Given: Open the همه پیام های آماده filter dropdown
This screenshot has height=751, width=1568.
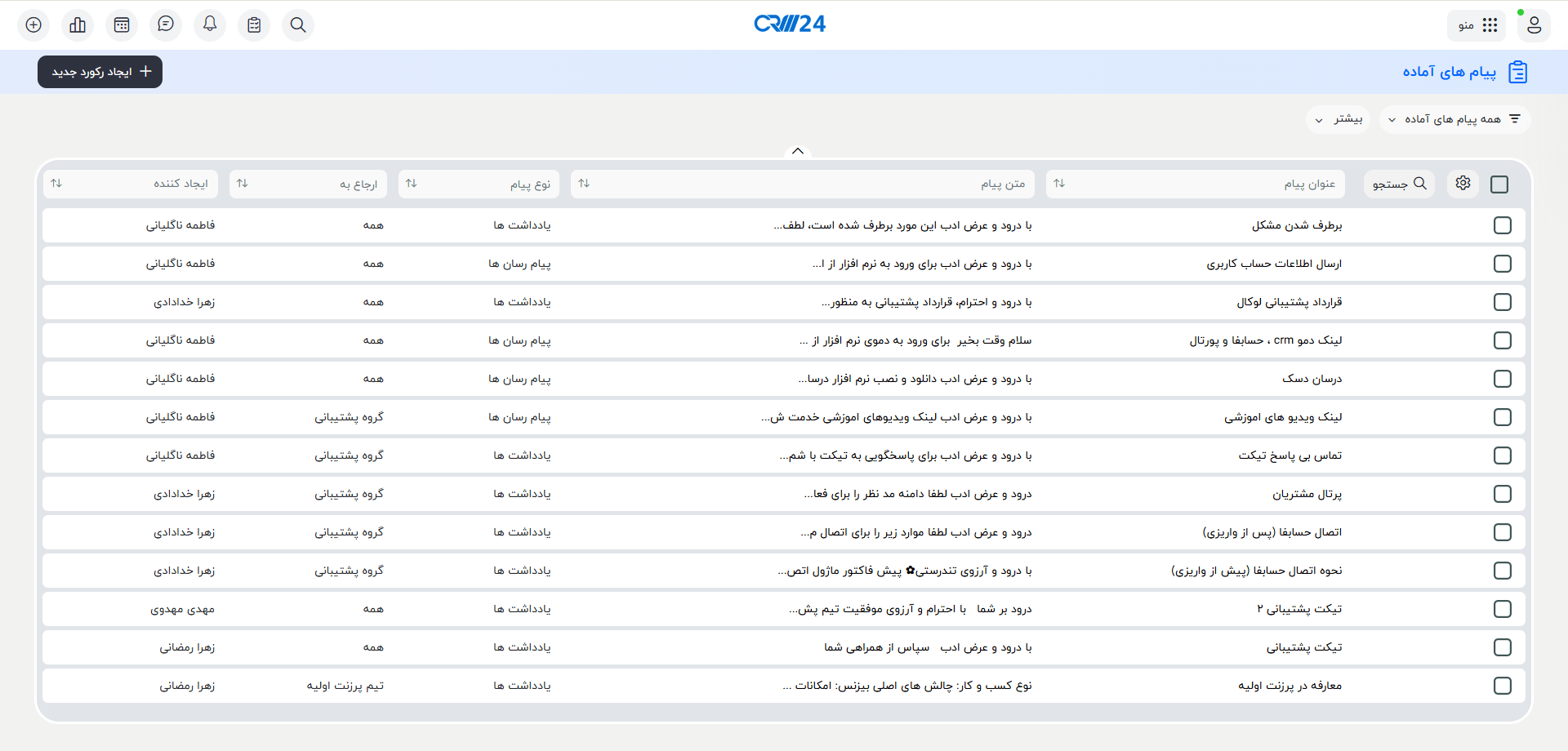Looking at the screenshot, I should tap(1454, 119).
